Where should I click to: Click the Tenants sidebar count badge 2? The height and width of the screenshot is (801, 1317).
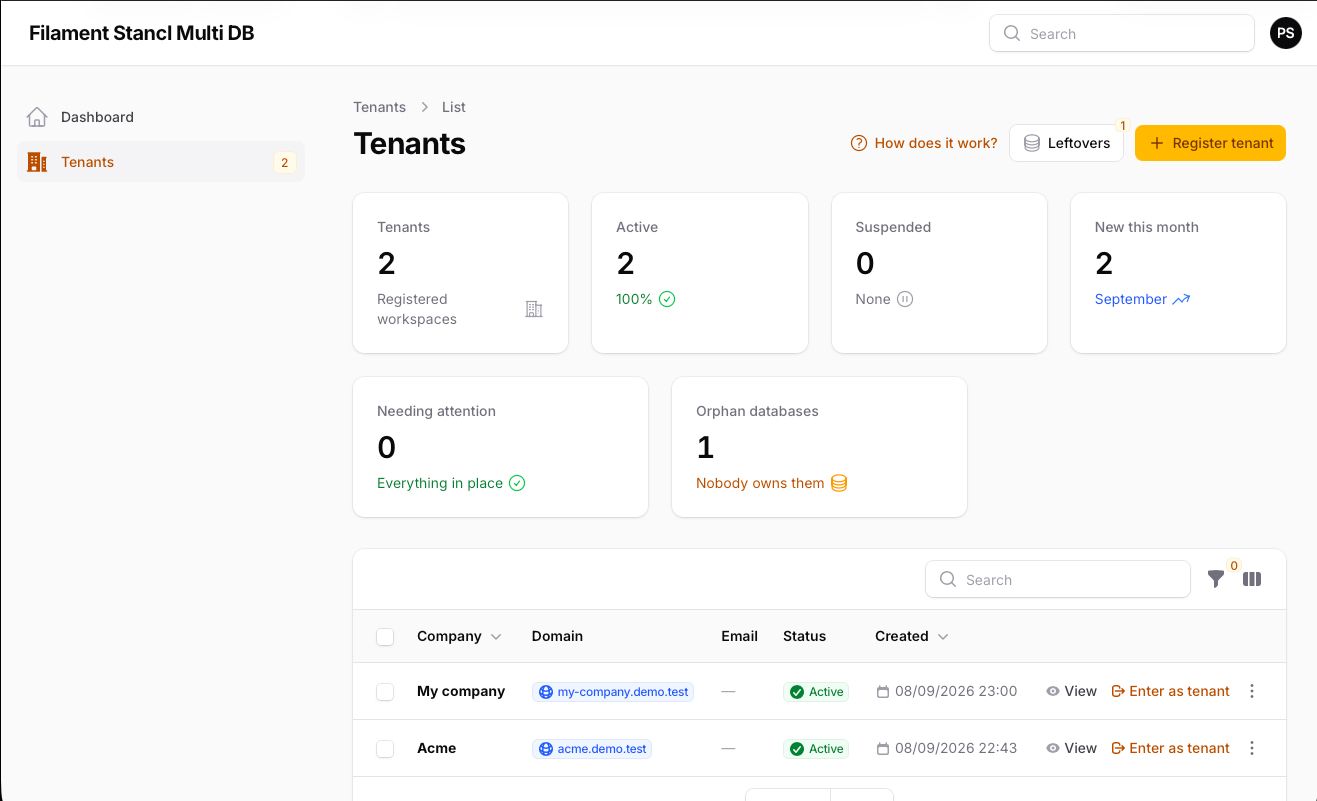tap(285, 162)
